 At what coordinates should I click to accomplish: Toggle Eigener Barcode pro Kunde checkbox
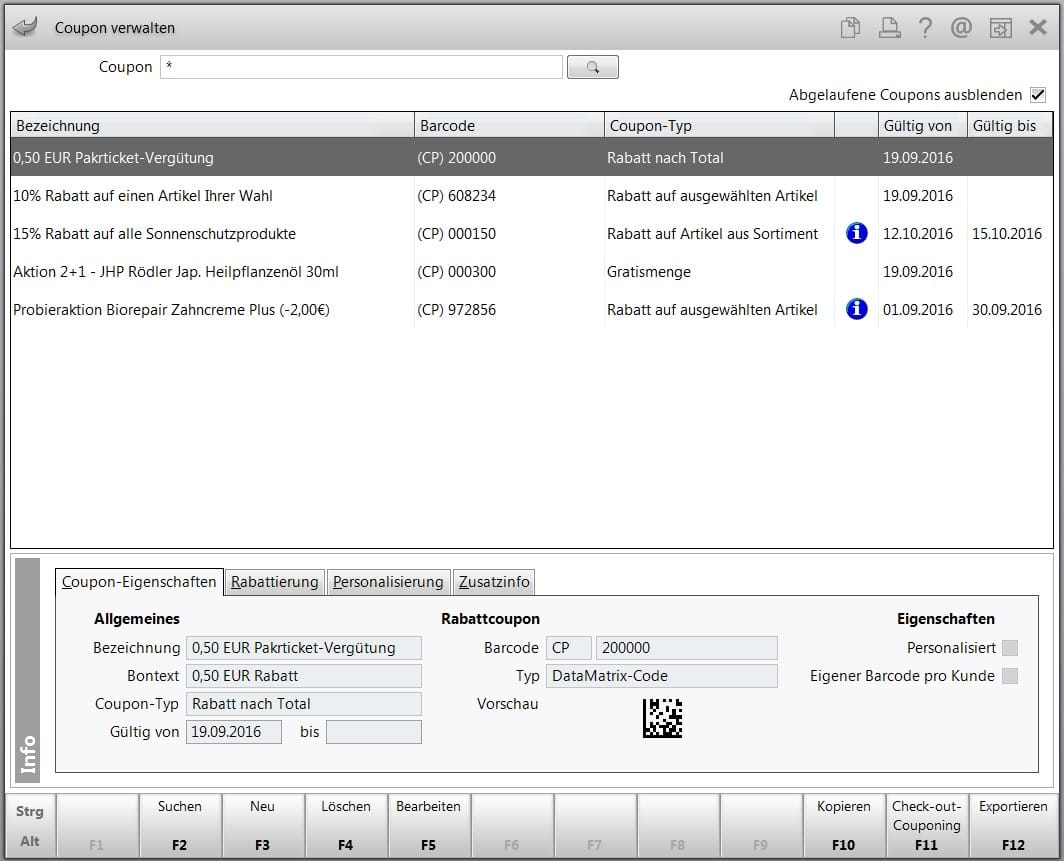[x=1010, y=676]
